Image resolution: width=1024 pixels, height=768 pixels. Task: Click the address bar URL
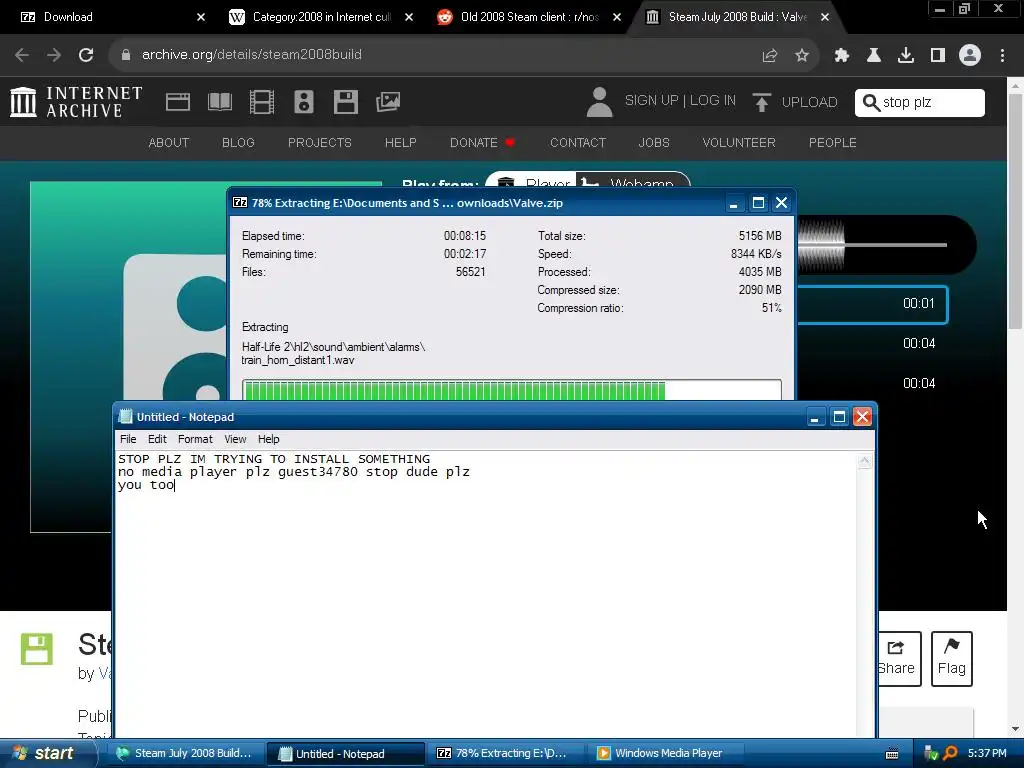pos(251,54)
